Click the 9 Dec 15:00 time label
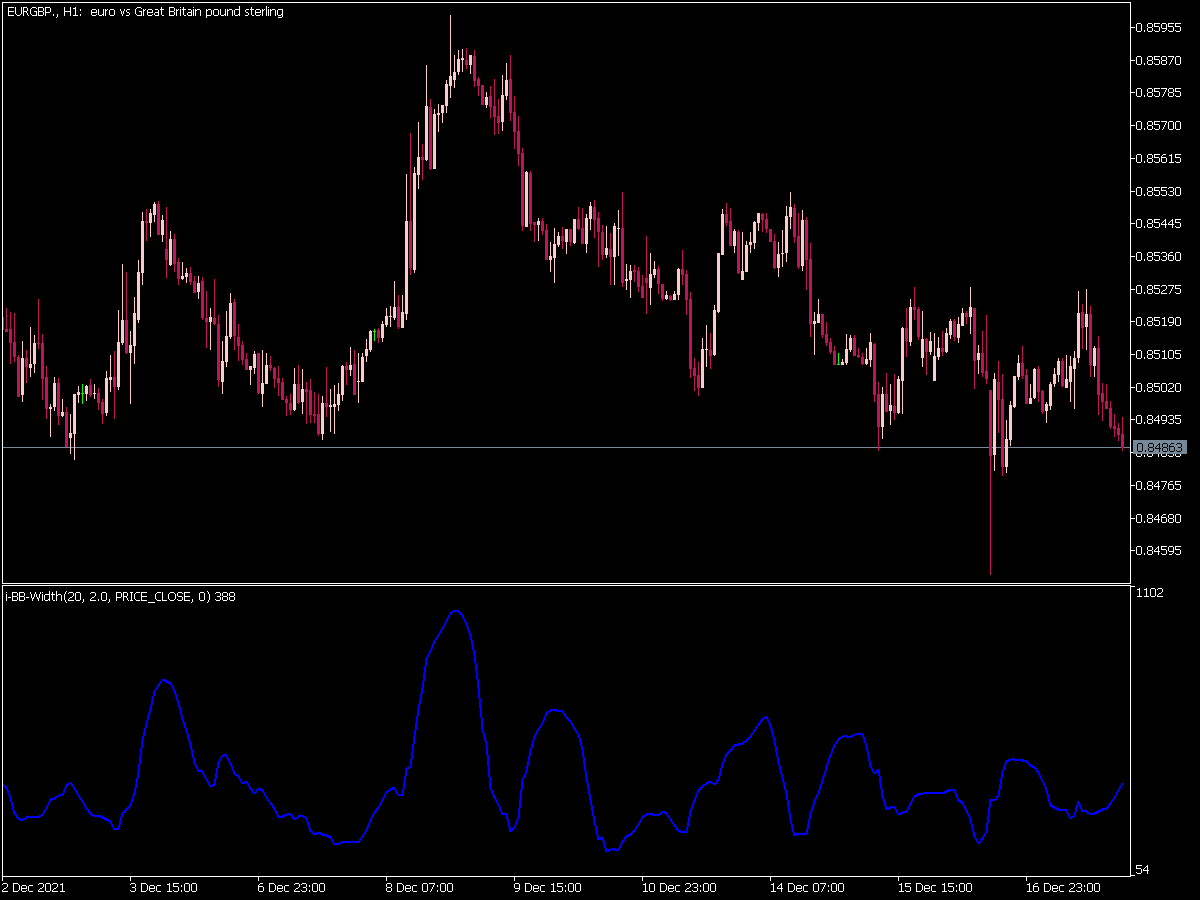 pos(547,887)
